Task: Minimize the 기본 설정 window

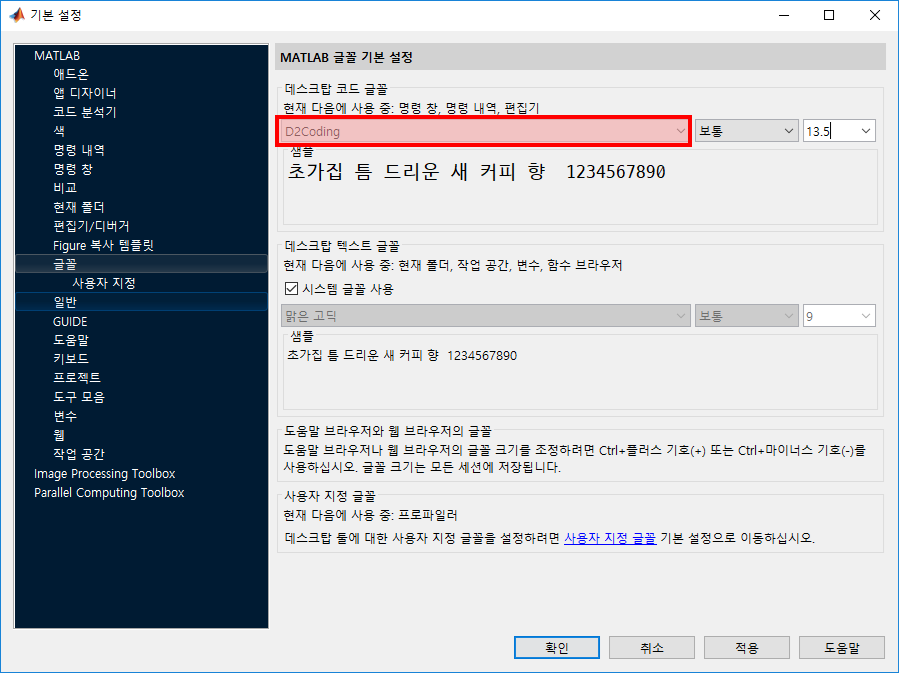Action: (x=784, y=15)
